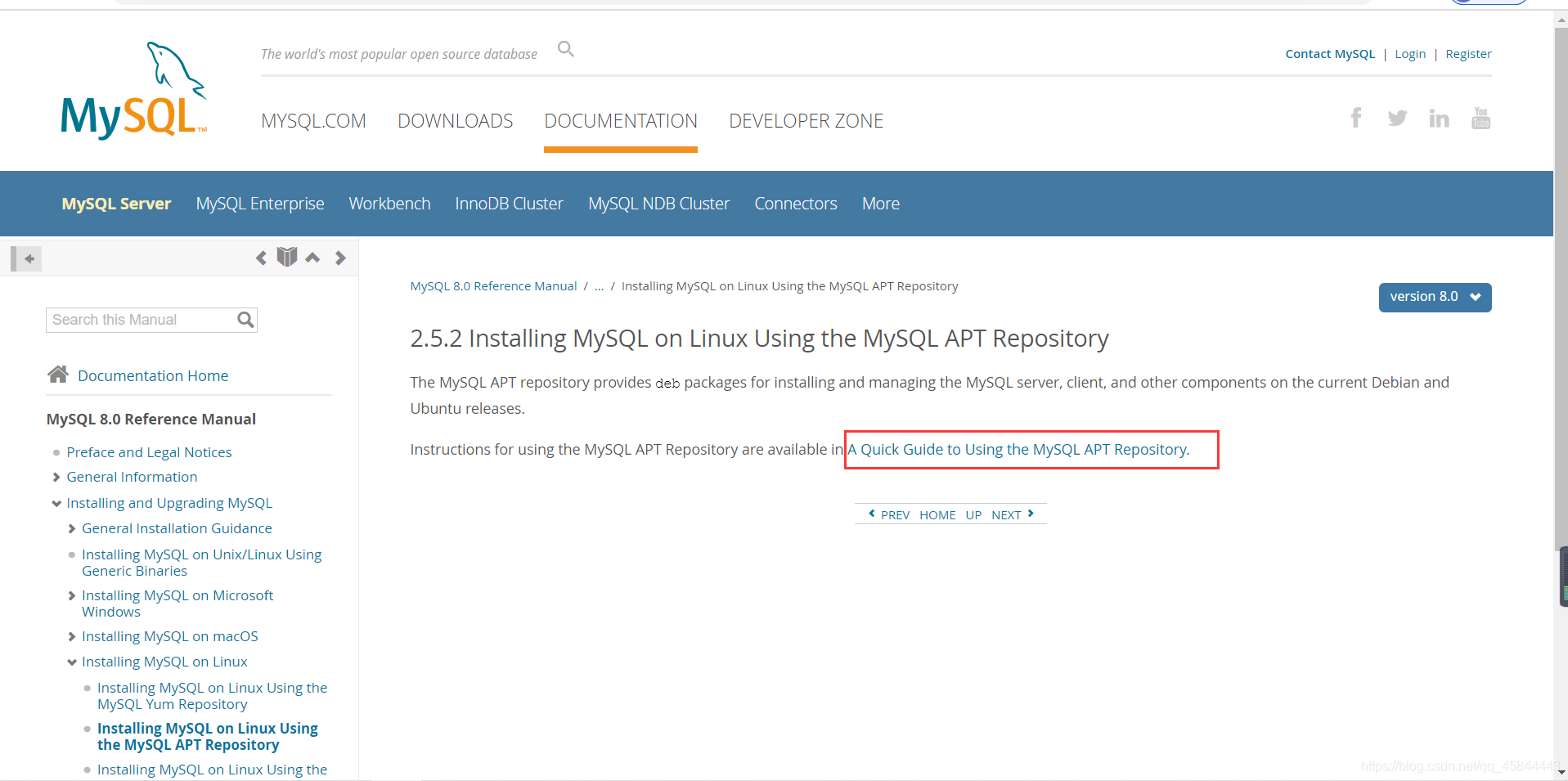The image size is (1568, 781).
Task: Collapse the sidebar with the arrow button
Action: [26, 258]
